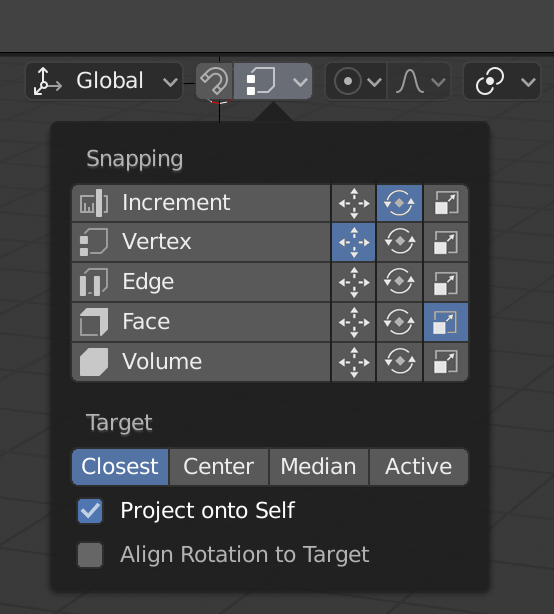
Task: Uncheck Project onto Self
Action: pyautogui.click(x=90, y=511)
